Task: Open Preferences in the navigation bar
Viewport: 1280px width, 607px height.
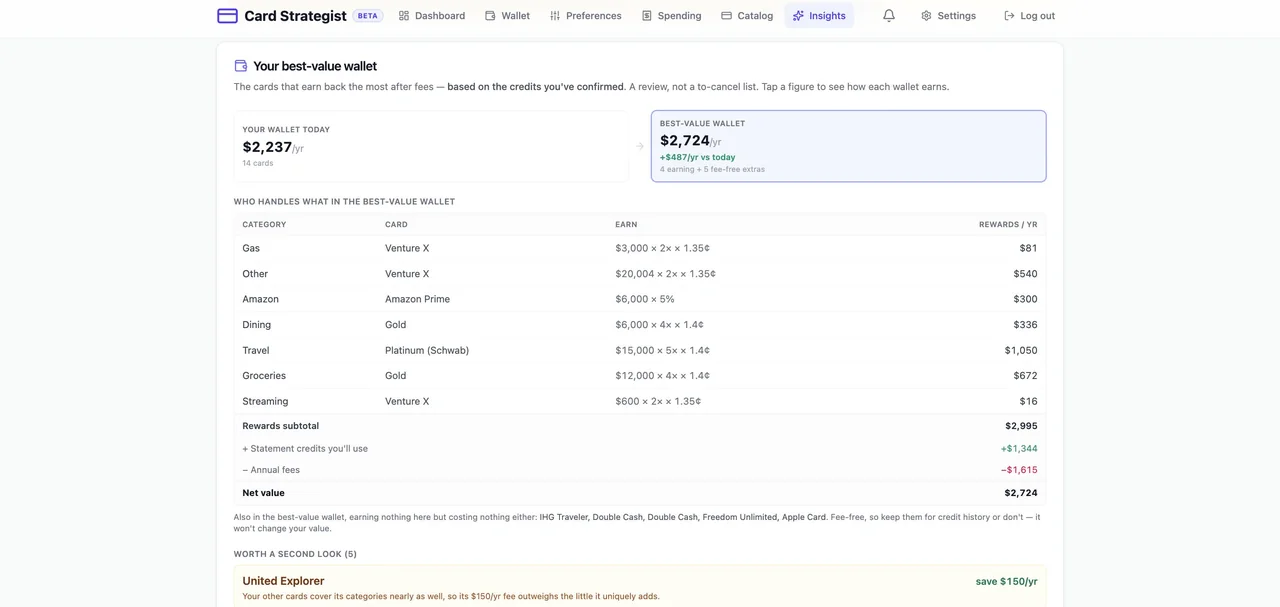Action: pyautogui.click(x=586, y=16)
